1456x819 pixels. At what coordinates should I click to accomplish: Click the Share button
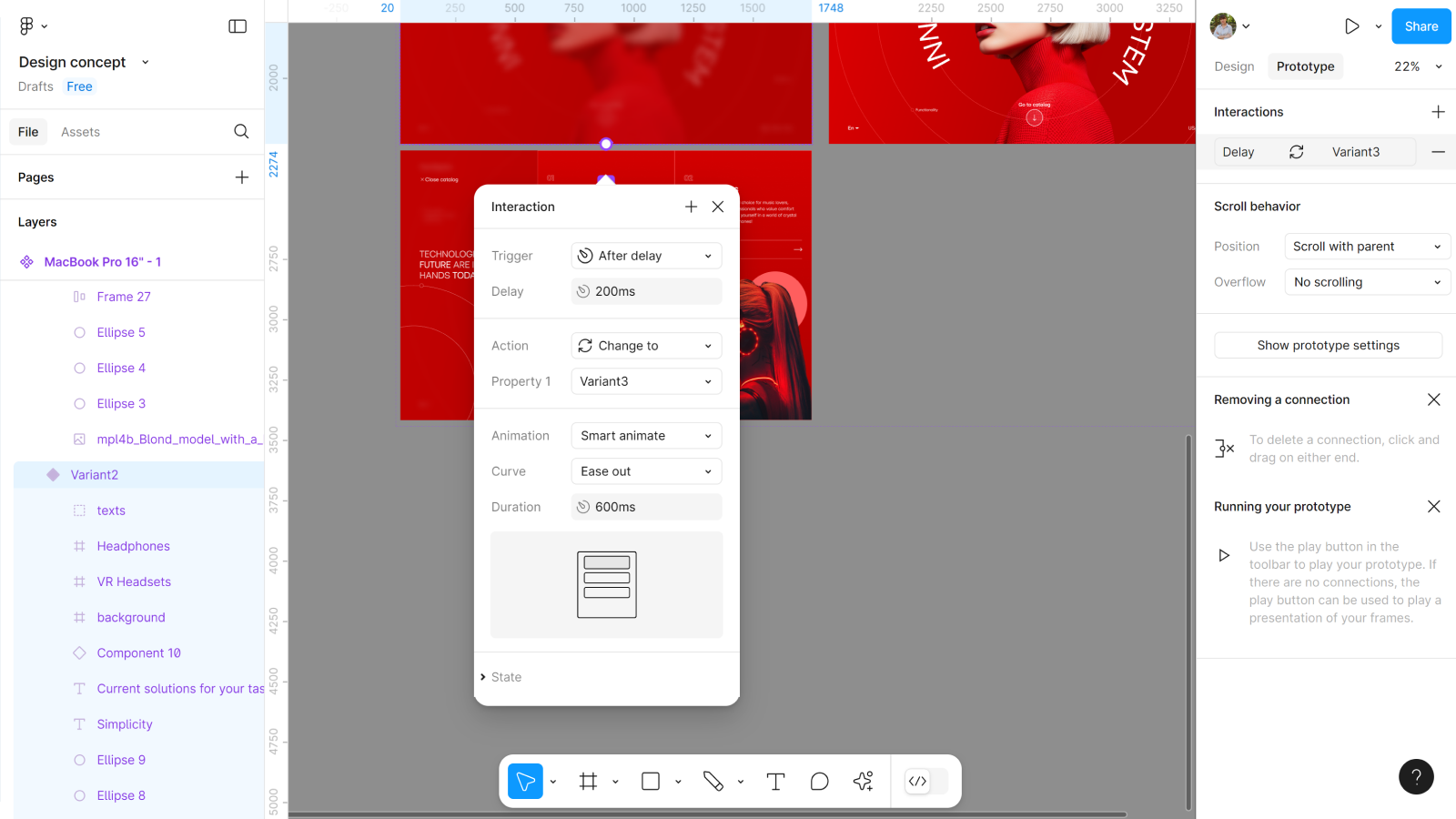[1421, 26]
